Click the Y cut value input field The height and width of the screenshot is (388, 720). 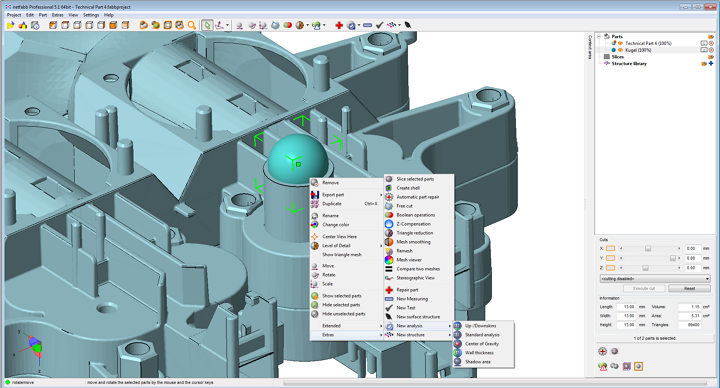click(692, 258)
